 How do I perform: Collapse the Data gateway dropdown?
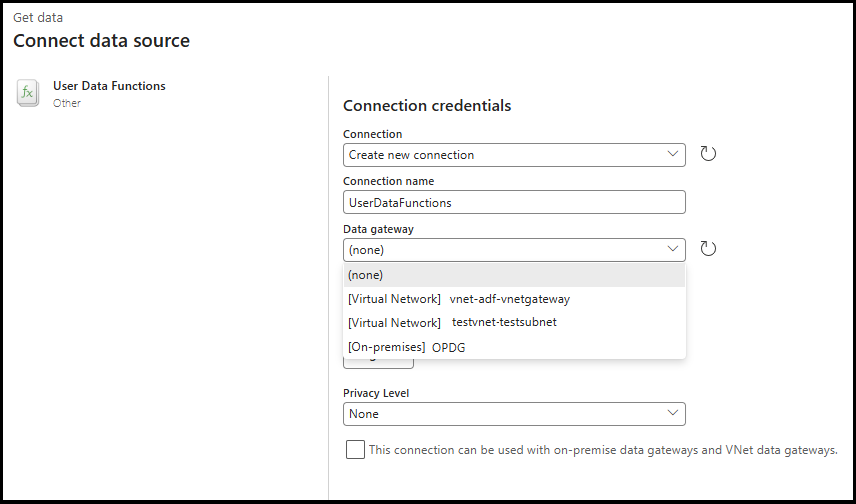coord(514,250)
